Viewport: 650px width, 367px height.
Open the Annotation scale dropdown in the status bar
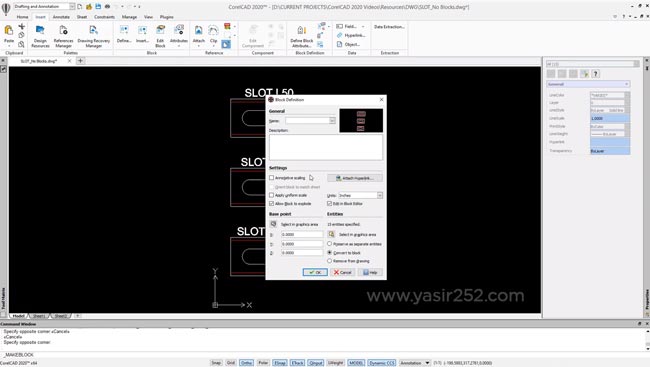click(x=427, y=363)
